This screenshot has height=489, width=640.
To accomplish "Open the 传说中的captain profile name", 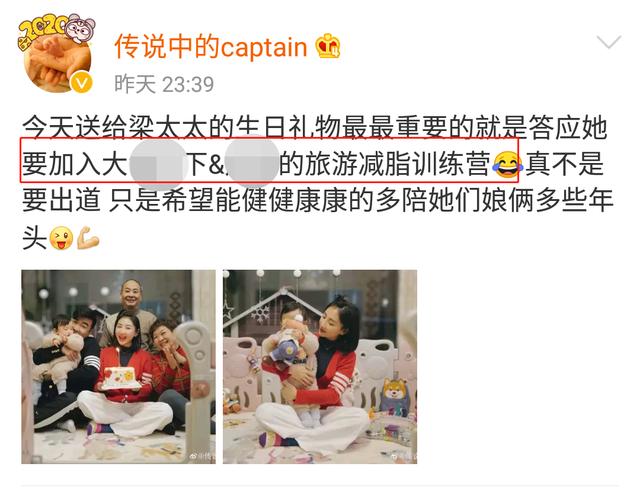I will point(211,46).
